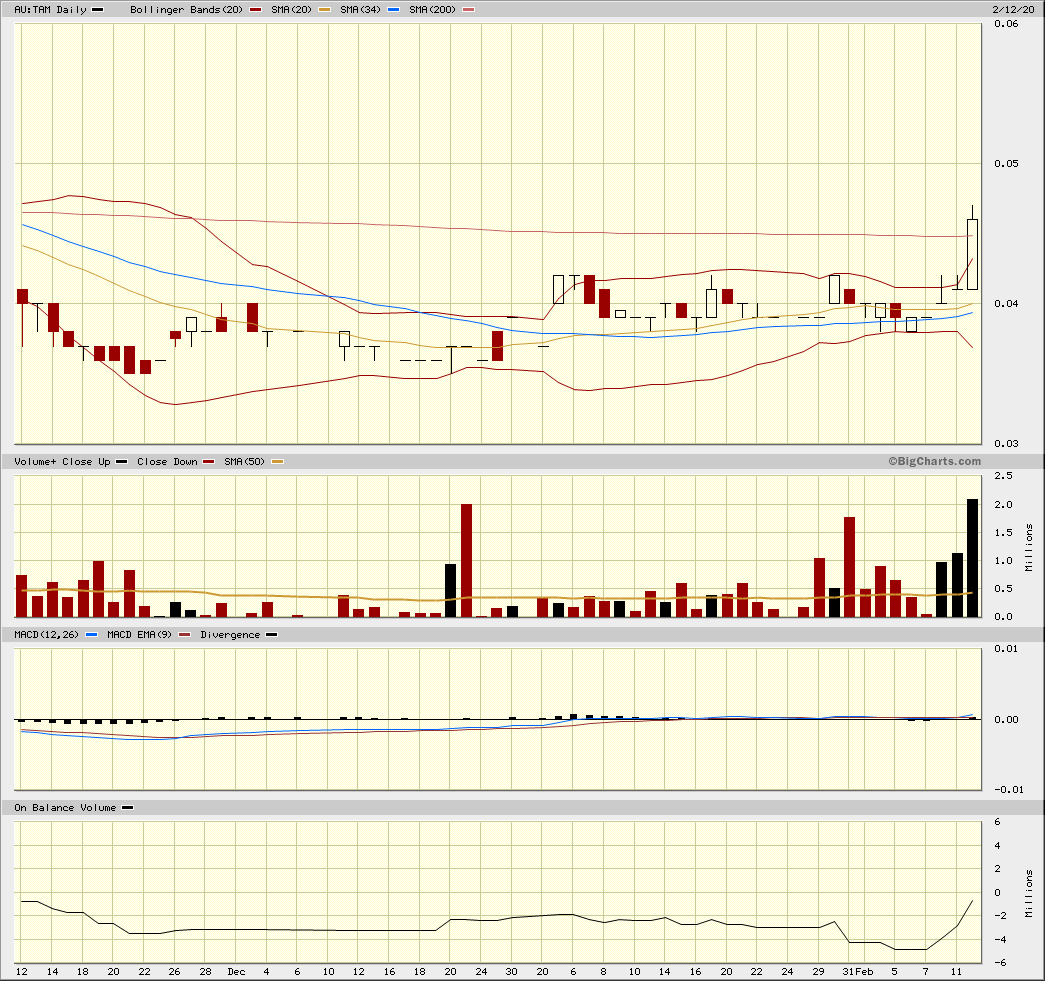This screenshot has height=981, width=1045.
Task: Click the 0.04 price axis value
Action: pyautogui.click(x=1006, y=304)
